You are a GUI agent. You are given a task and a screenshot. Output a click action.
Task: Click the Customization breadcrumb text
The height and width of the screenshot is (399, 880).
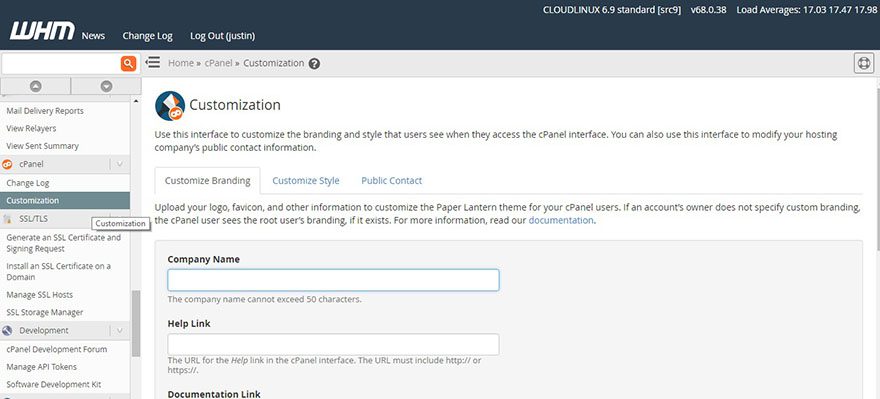[274, 63]
